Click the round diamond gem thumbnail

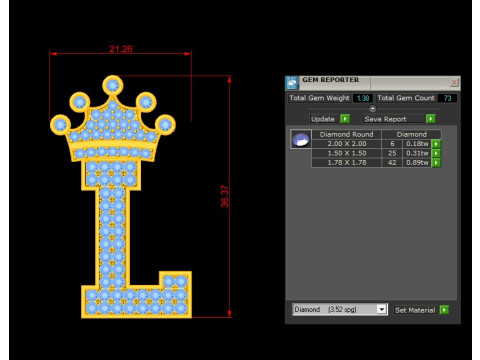click(x=301, y=139)
